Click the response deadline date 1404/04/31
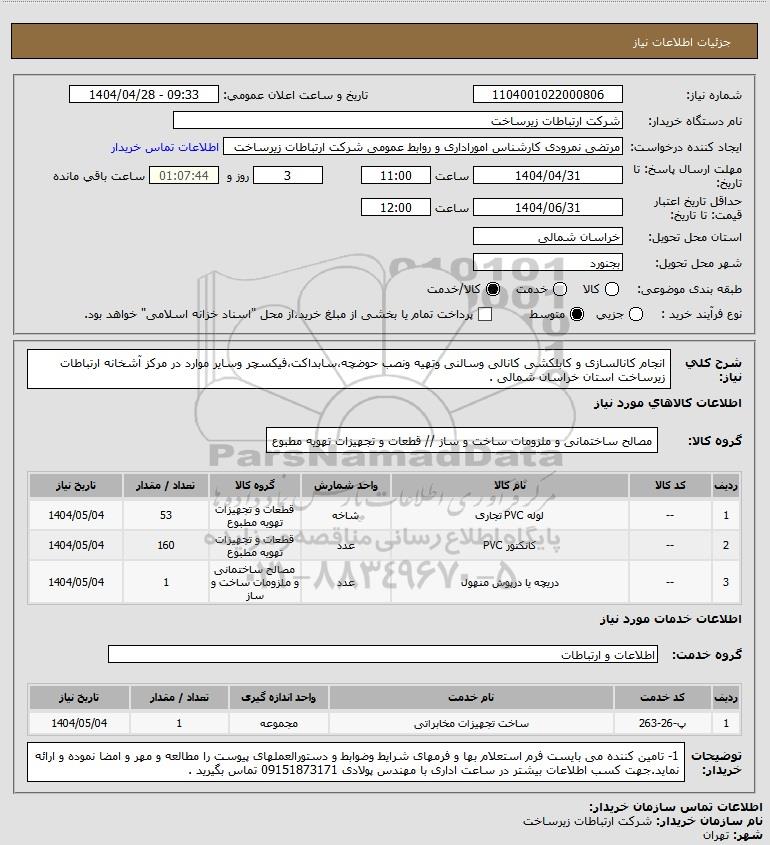 coord(547,176)
